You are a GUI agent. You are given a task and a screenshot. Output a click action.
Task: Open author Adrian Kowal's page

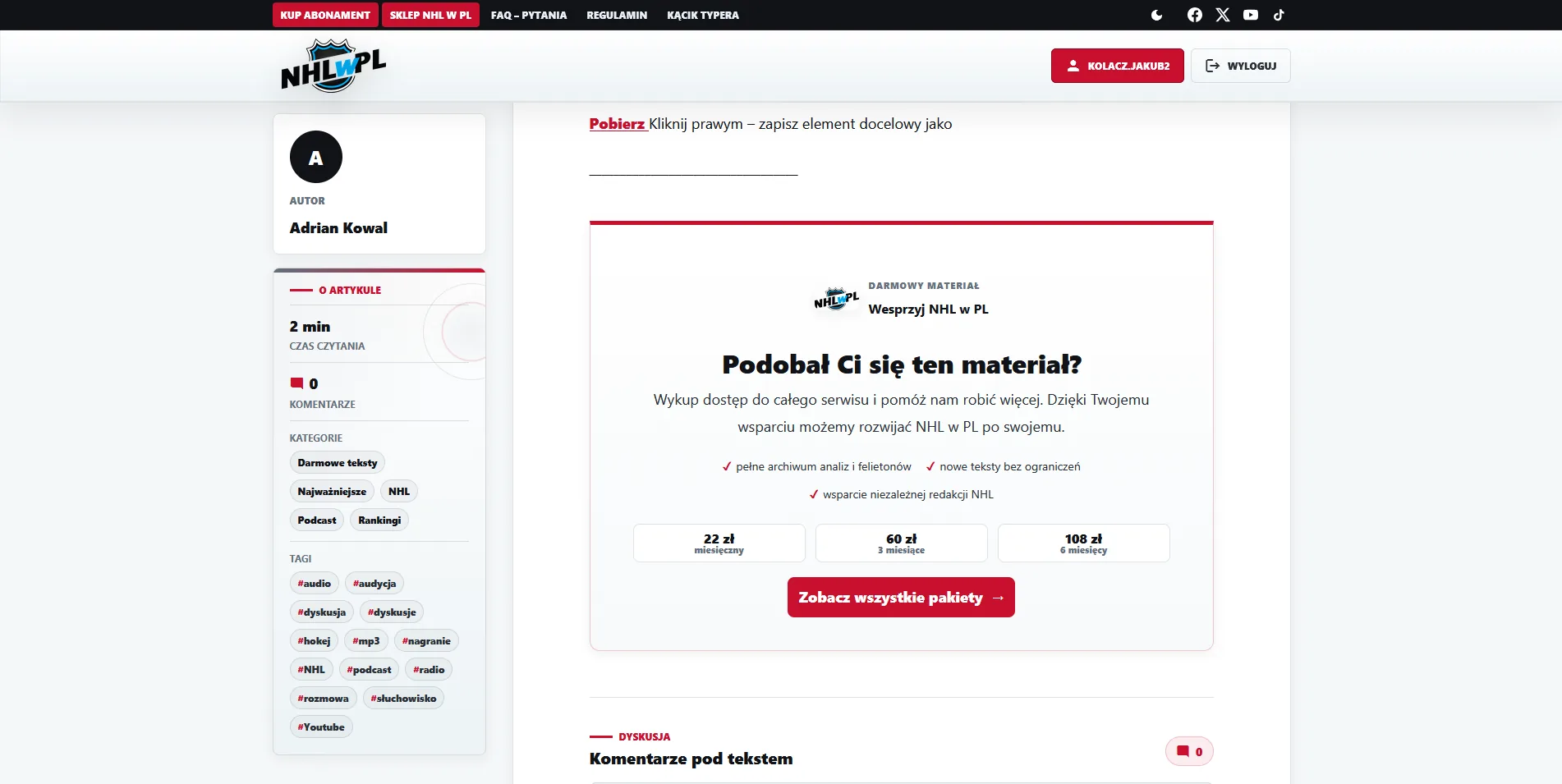[338, 228]
